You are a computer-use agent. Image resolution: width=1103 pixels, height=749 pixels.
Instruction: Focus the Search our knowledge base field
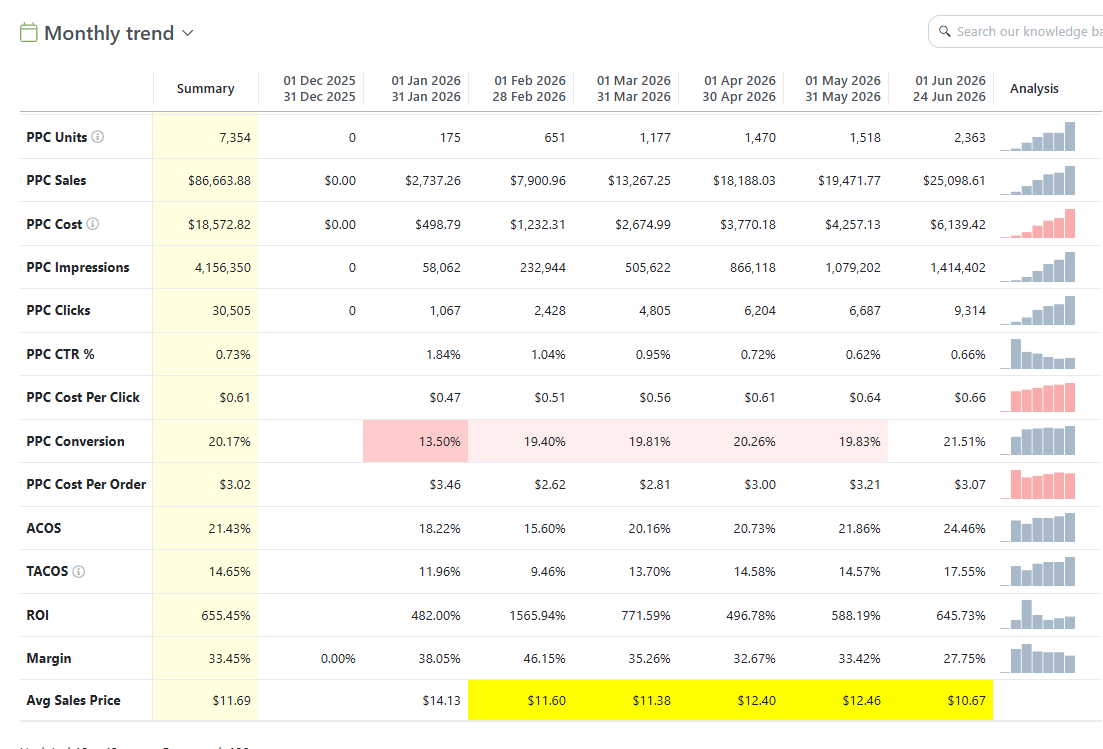click(x=1016, y=32)
